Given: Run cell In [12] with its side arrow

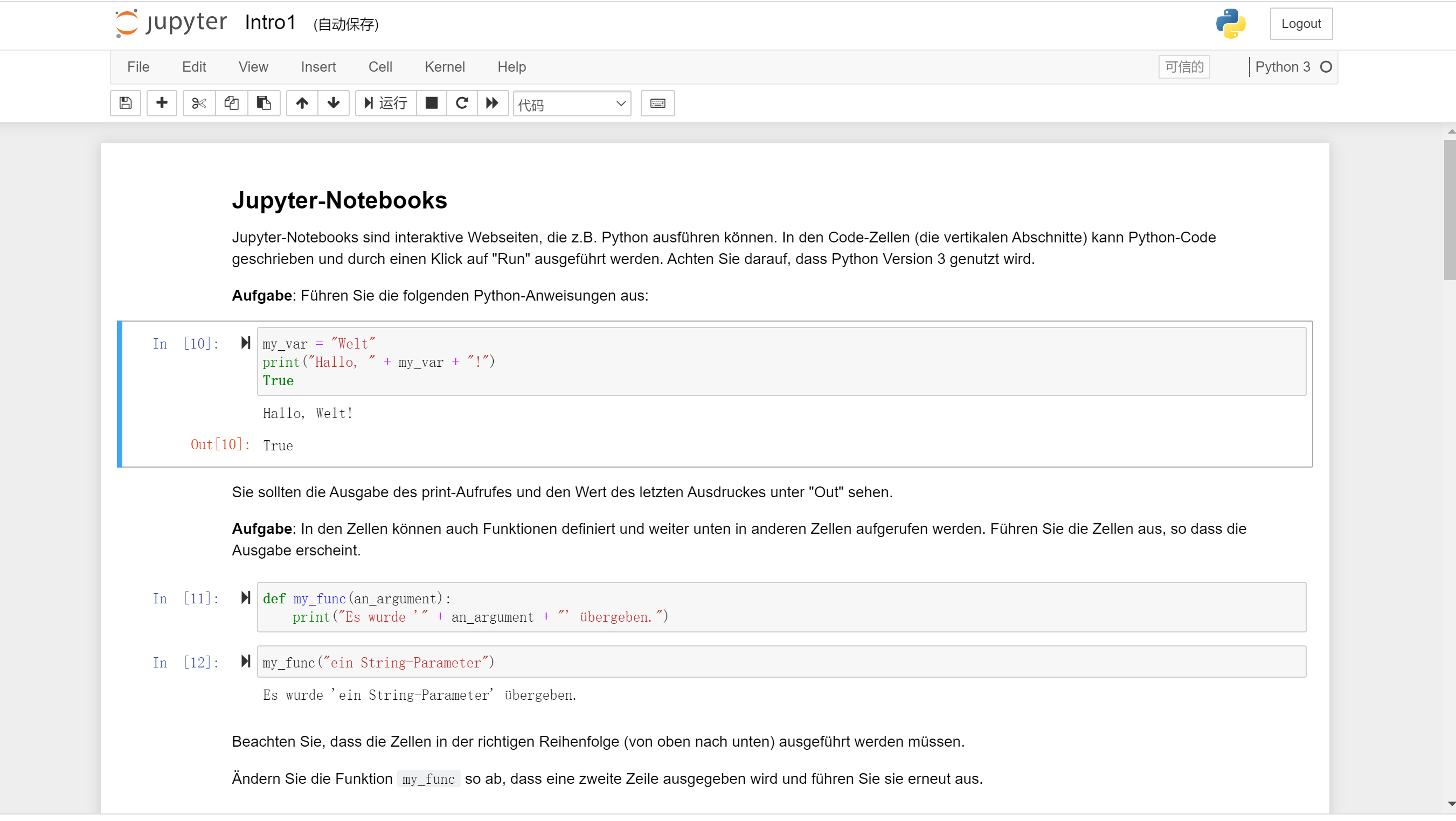Looking at the screenshot, I should tap(245, 662).
